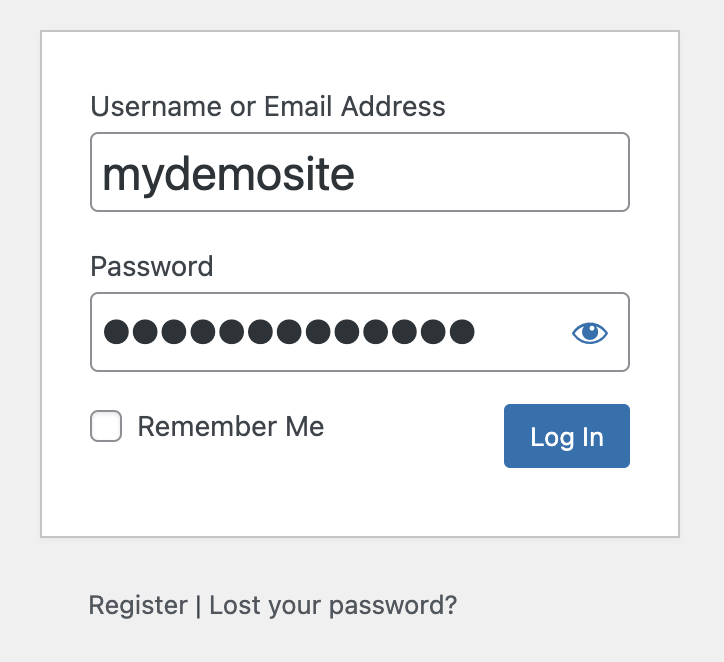Click the empty space after mydemosite in the username box
724x662 pixels.
(x=489, y=173)
